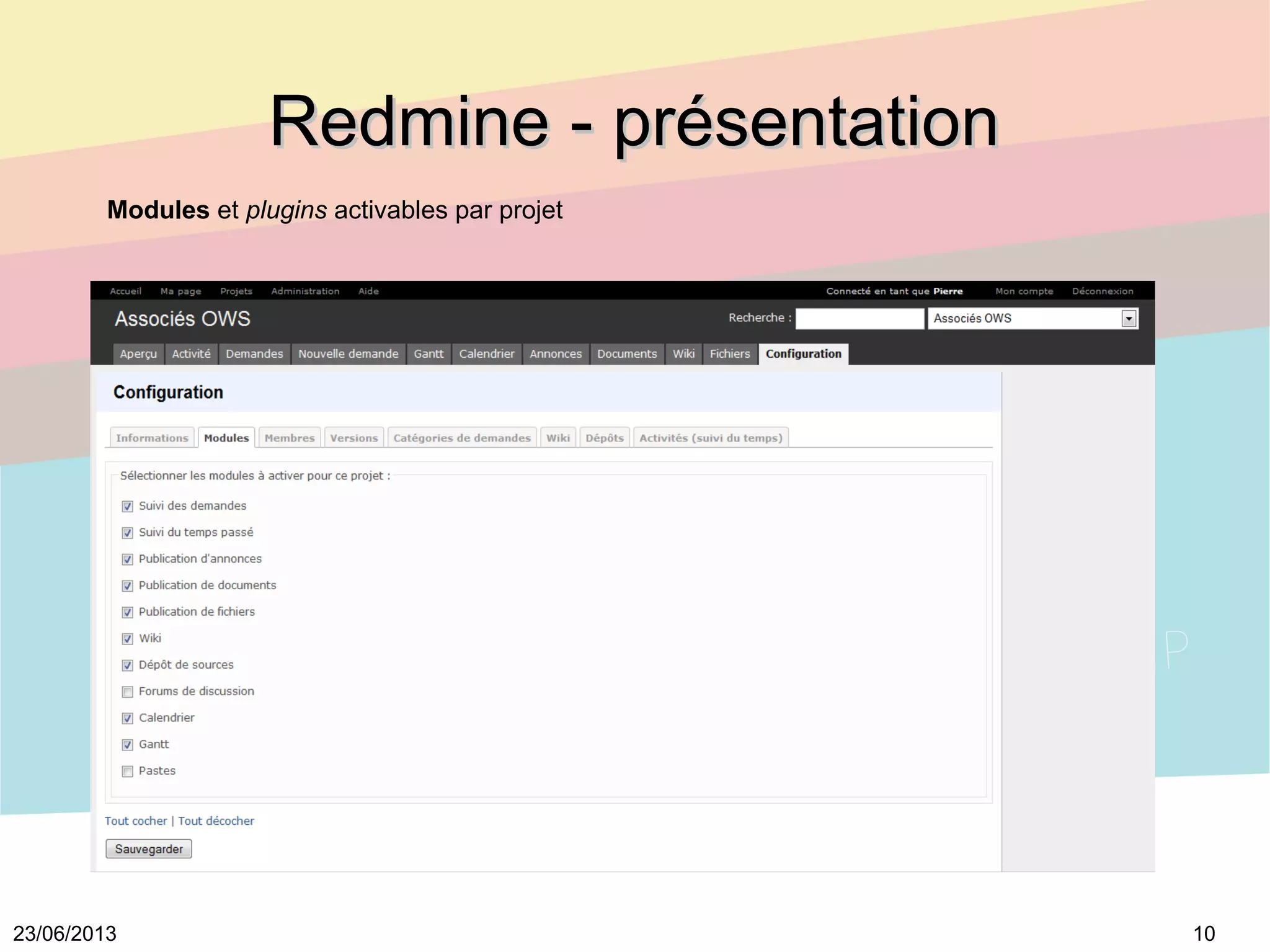Viewport: 1270px width, 952px height.
Task: Uncheck the Publication de fichiers module
Action: (x=127, y=612)
